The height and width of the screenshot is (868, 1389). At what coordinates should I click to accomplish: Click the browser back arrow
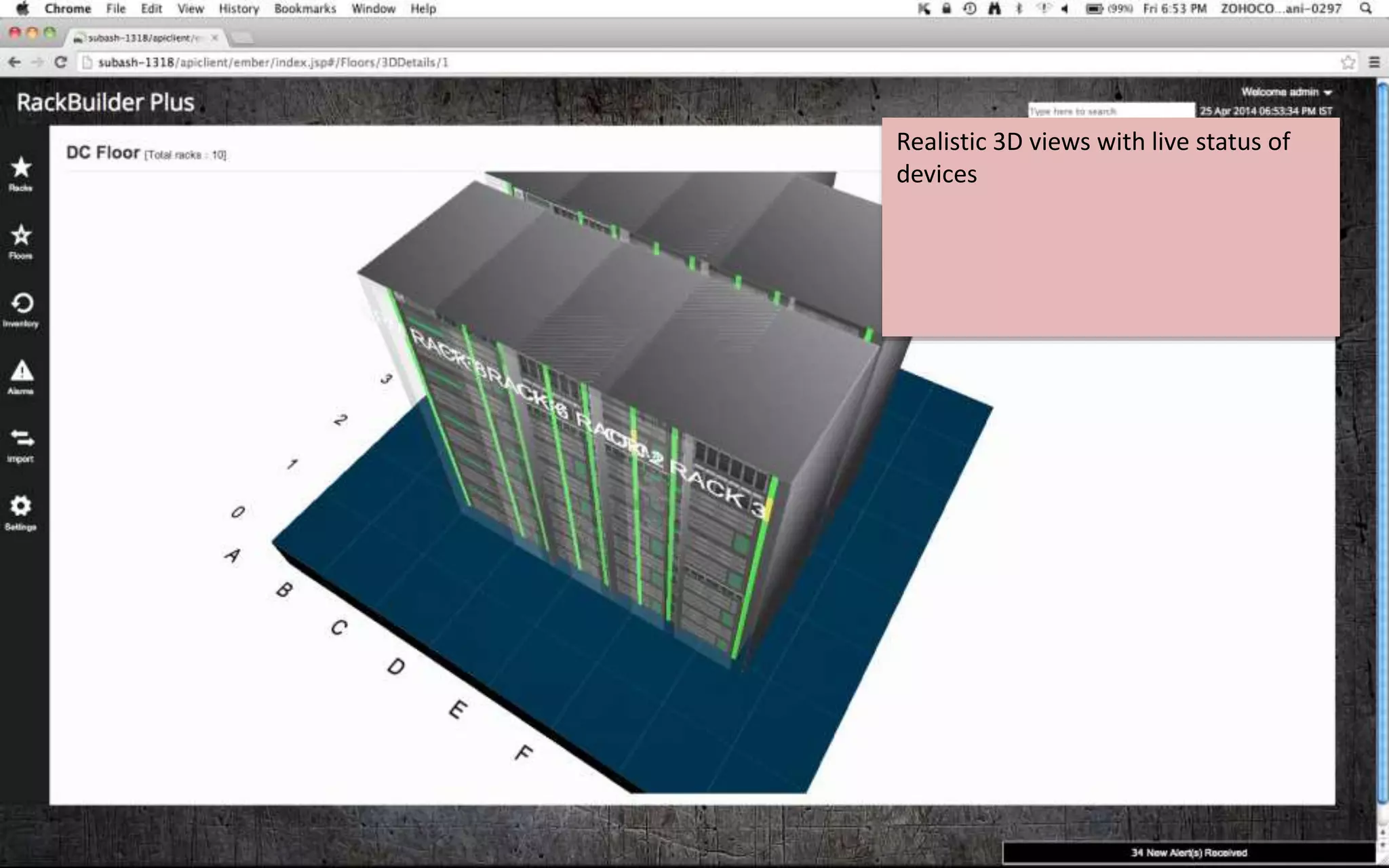click(x=14, y=62)
